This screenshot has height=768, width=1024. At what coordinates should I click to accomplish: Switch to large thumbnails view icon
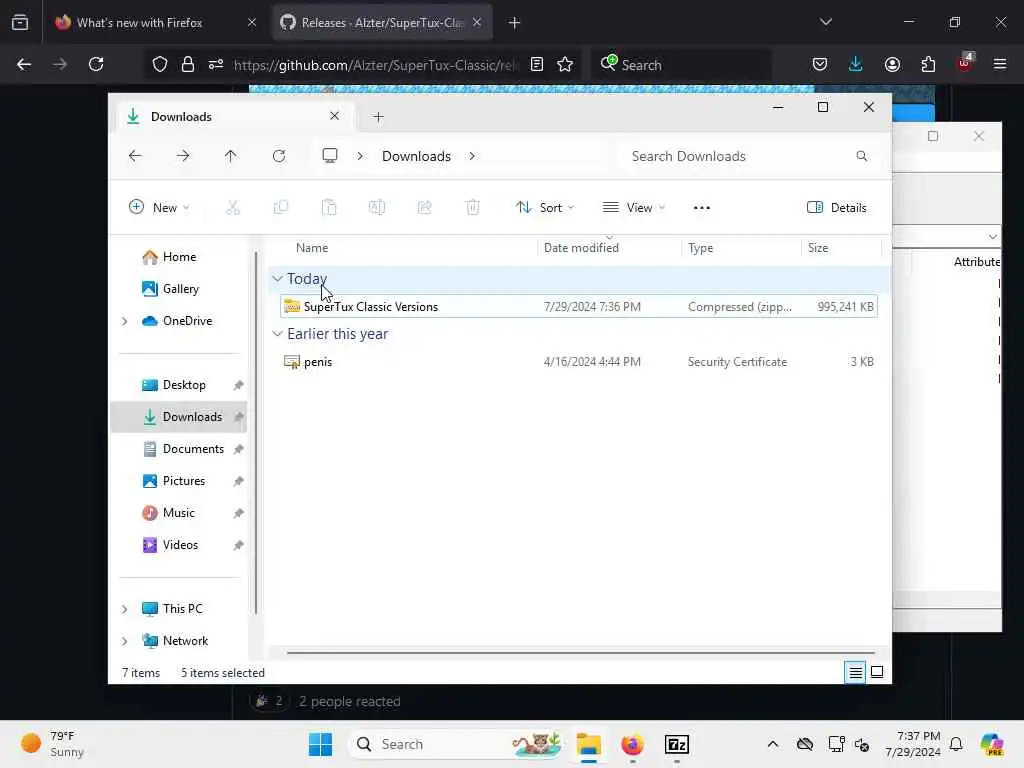pos(877,672)
